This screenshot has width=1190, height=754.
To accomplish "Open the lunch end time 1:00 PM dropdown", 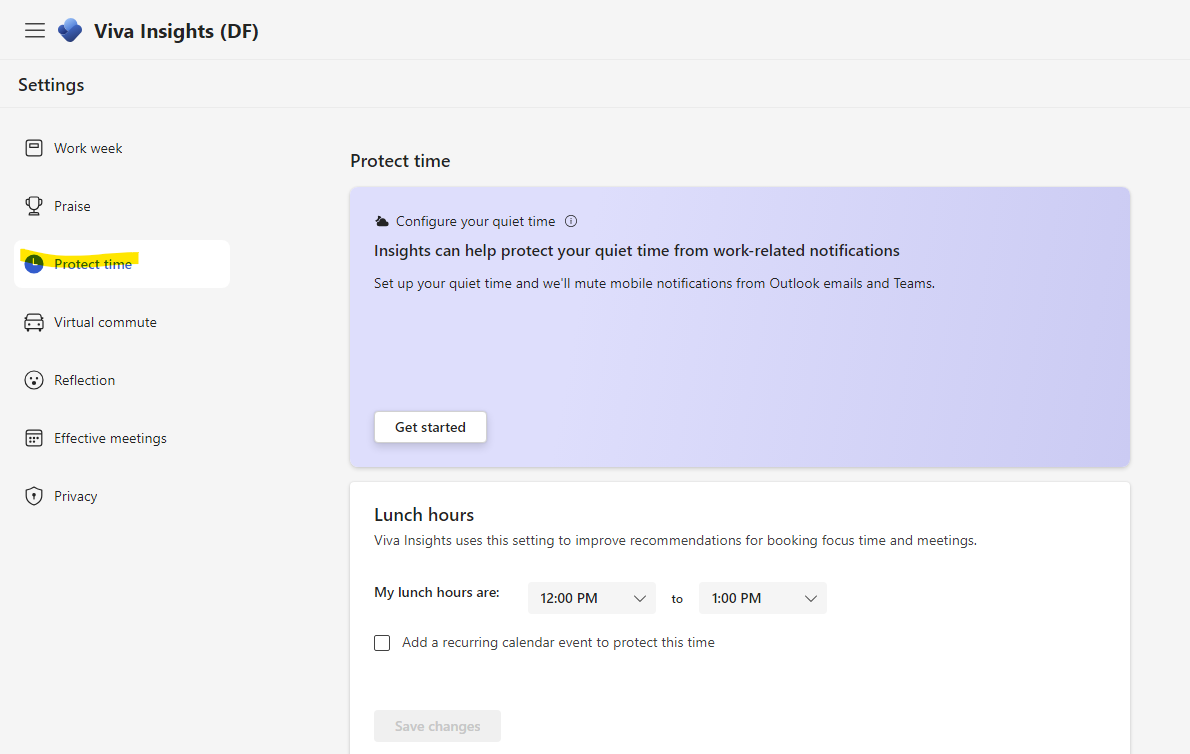I will pos(763,598).
